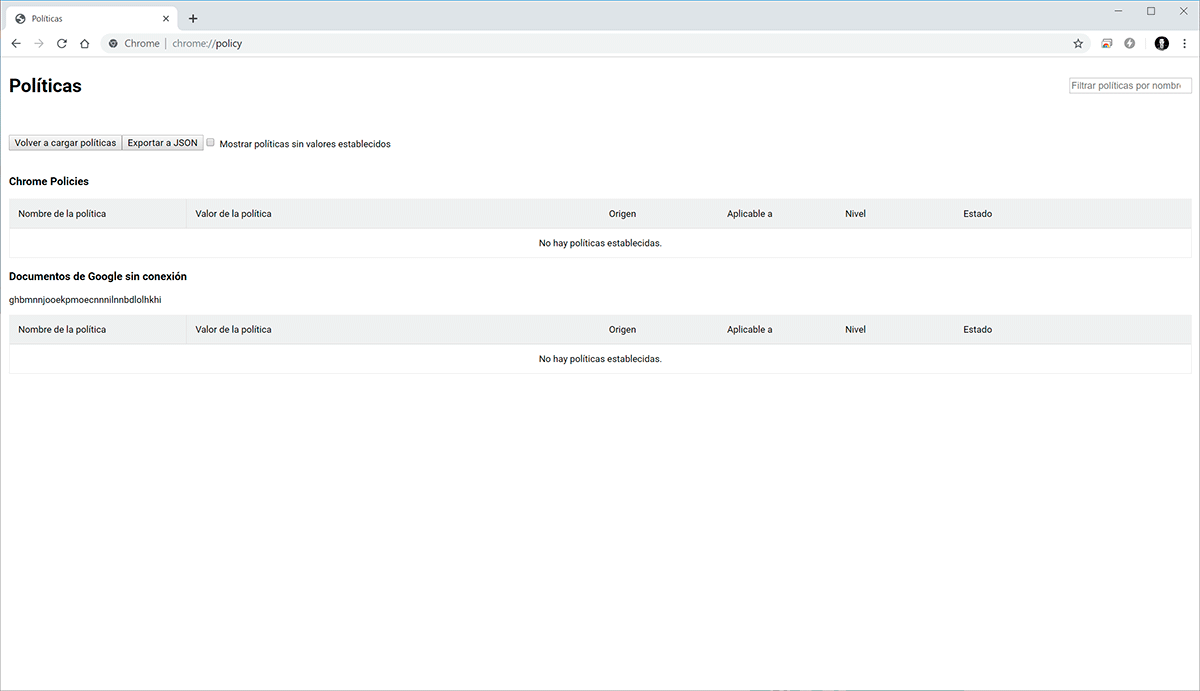Image resolution: width=1200 pixels, height=691 pixels.
Task: Click Origen header in the Chrome Policies table
Action: pyautogui.click(x=622, y=214)
